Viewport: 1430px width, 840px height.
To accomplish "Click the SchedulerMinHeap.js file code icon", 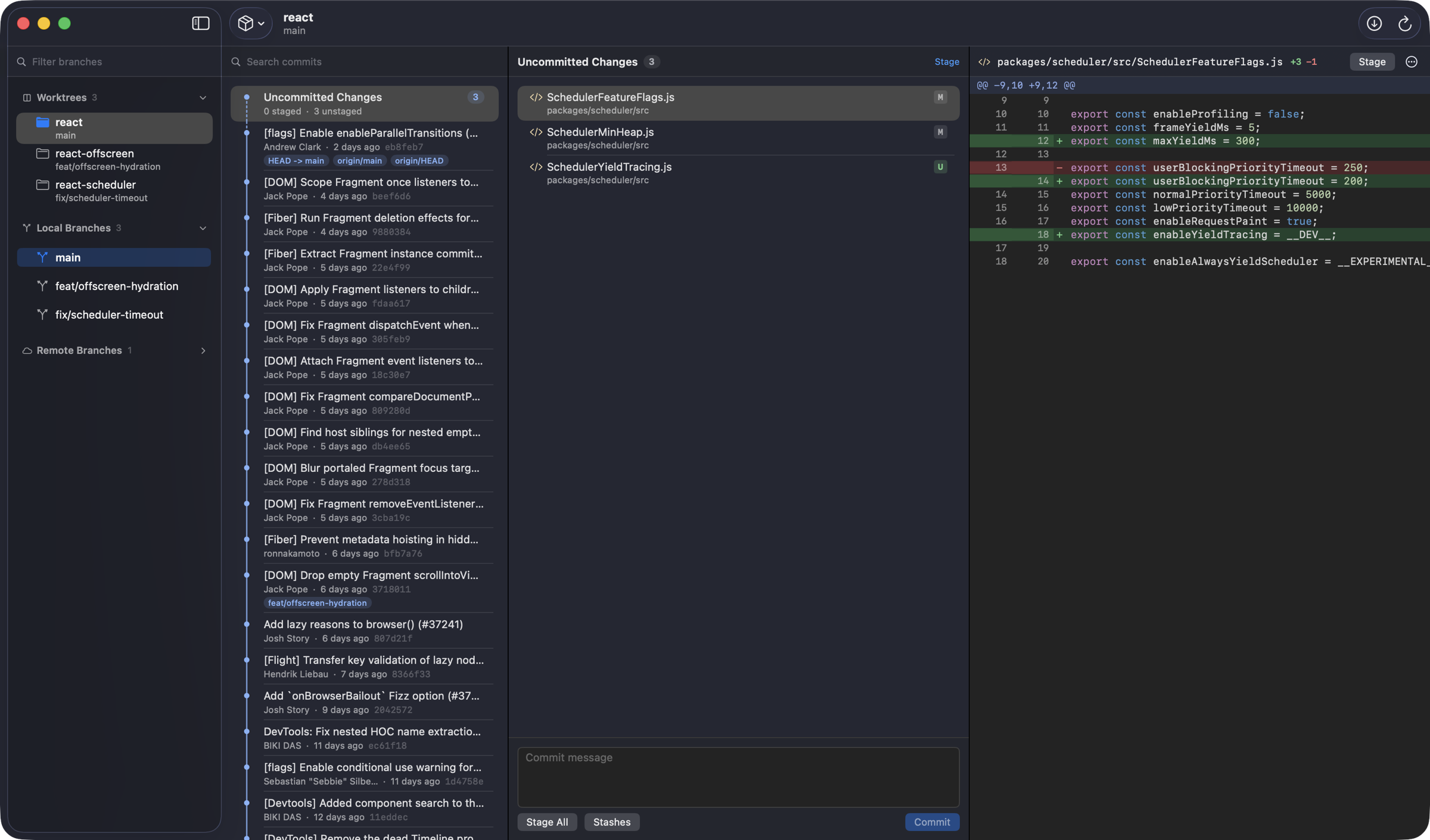I will 536,132.
